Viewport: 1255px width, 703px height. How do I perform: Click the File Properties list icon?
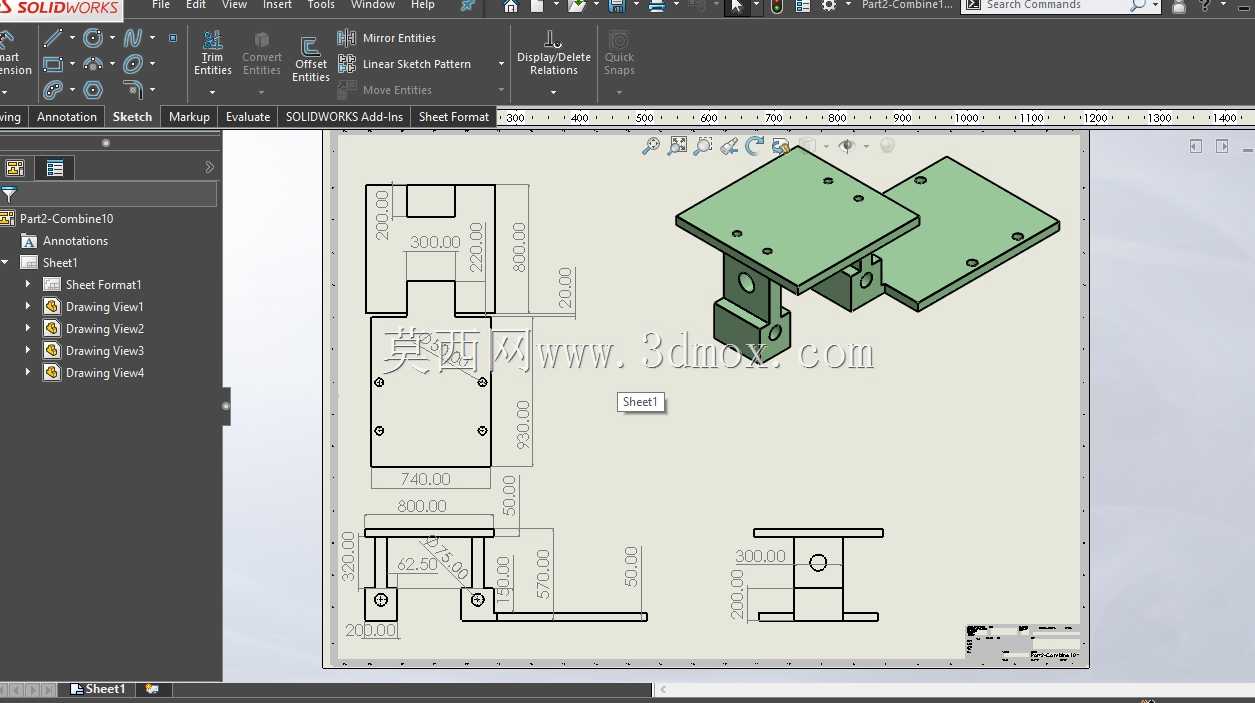(x=803, y=6)
